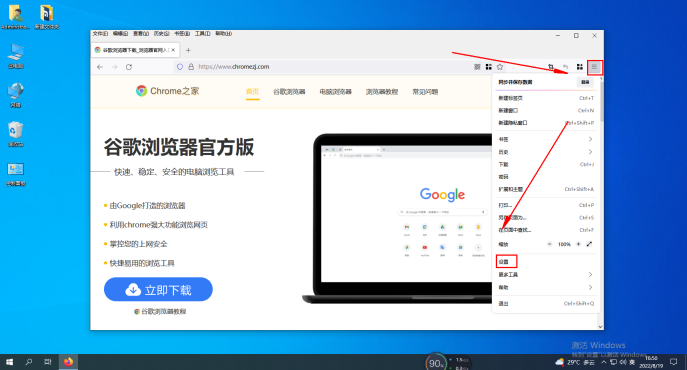This screenshot has width=687, height=370.
Task: Expand the 历史 submenu in the dropdown
Action: pos(546,152)
